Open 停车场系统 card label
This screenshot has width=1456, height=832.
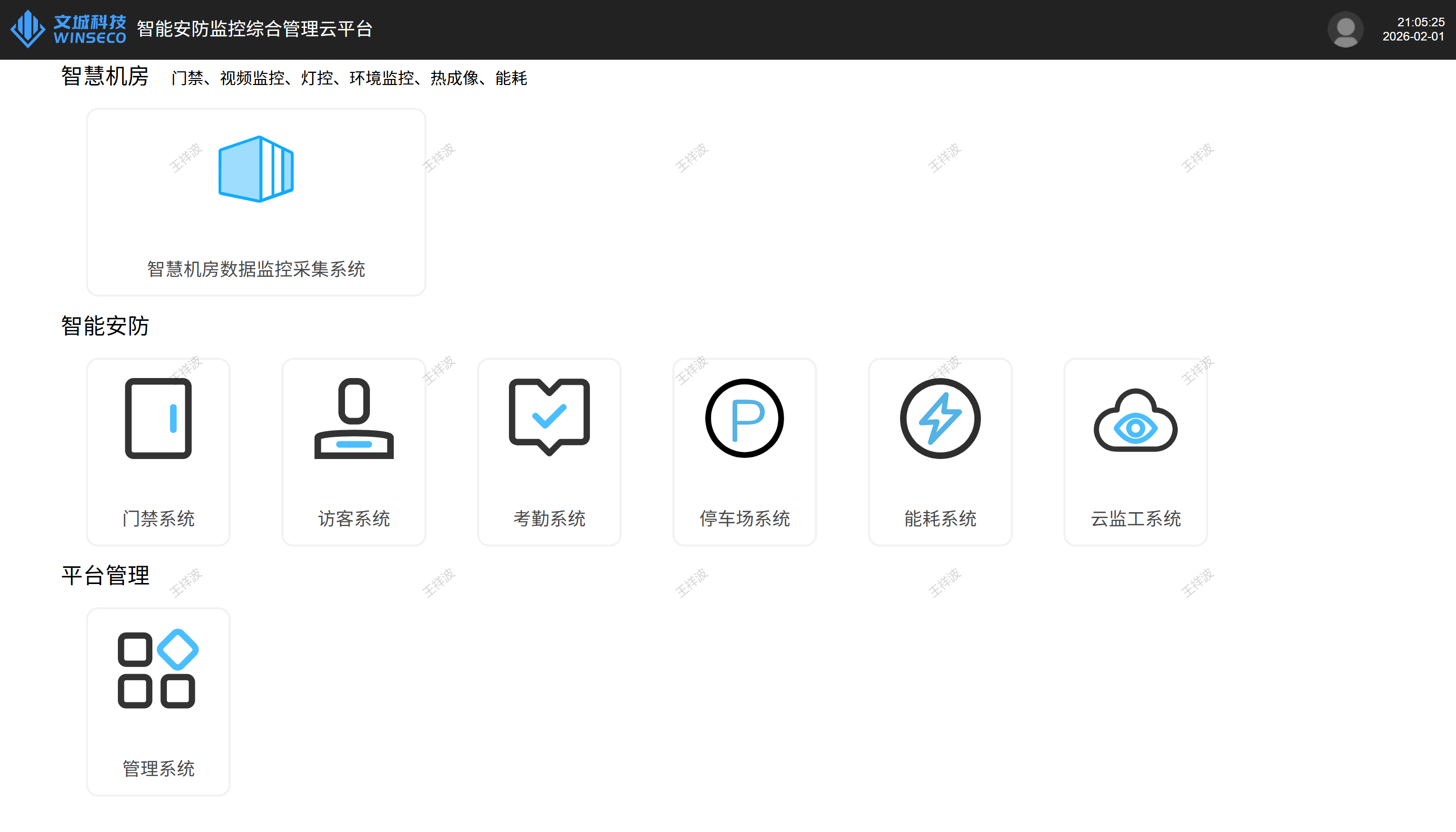point(744,519)
